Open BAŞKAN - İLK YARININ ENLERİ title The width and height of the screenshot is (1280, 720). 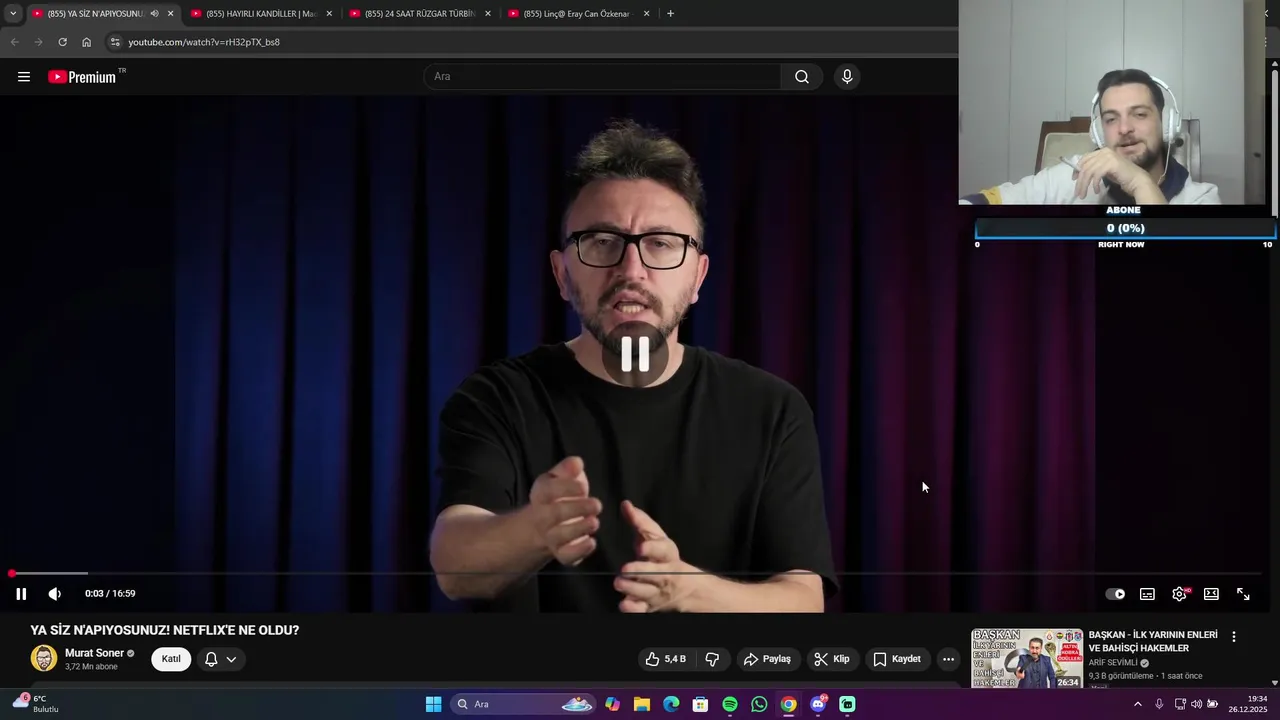(1153, 641)
